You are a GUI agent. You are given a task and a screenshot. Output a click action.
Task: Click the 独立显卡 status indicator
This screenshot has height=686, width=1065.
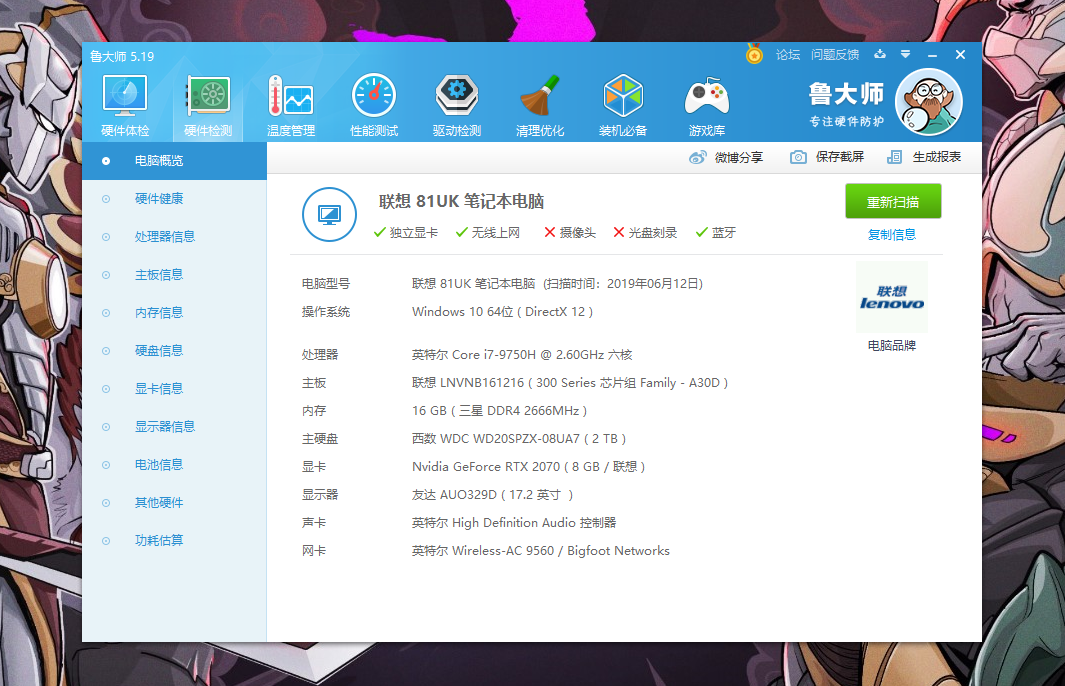pos(405,233)
